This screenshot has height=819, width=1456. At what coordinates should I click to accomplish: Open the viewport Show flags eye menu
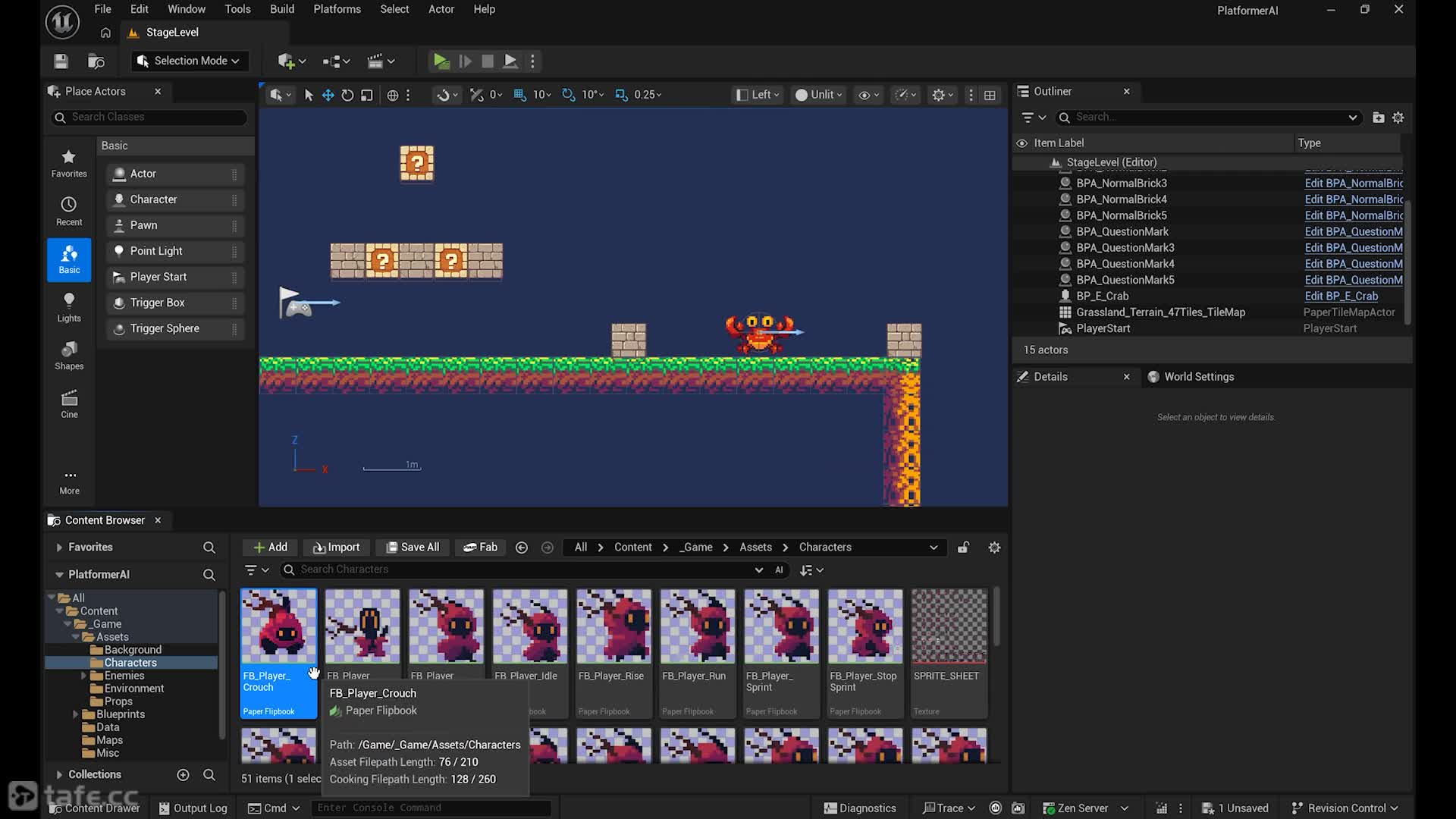(x=868, y=95)
